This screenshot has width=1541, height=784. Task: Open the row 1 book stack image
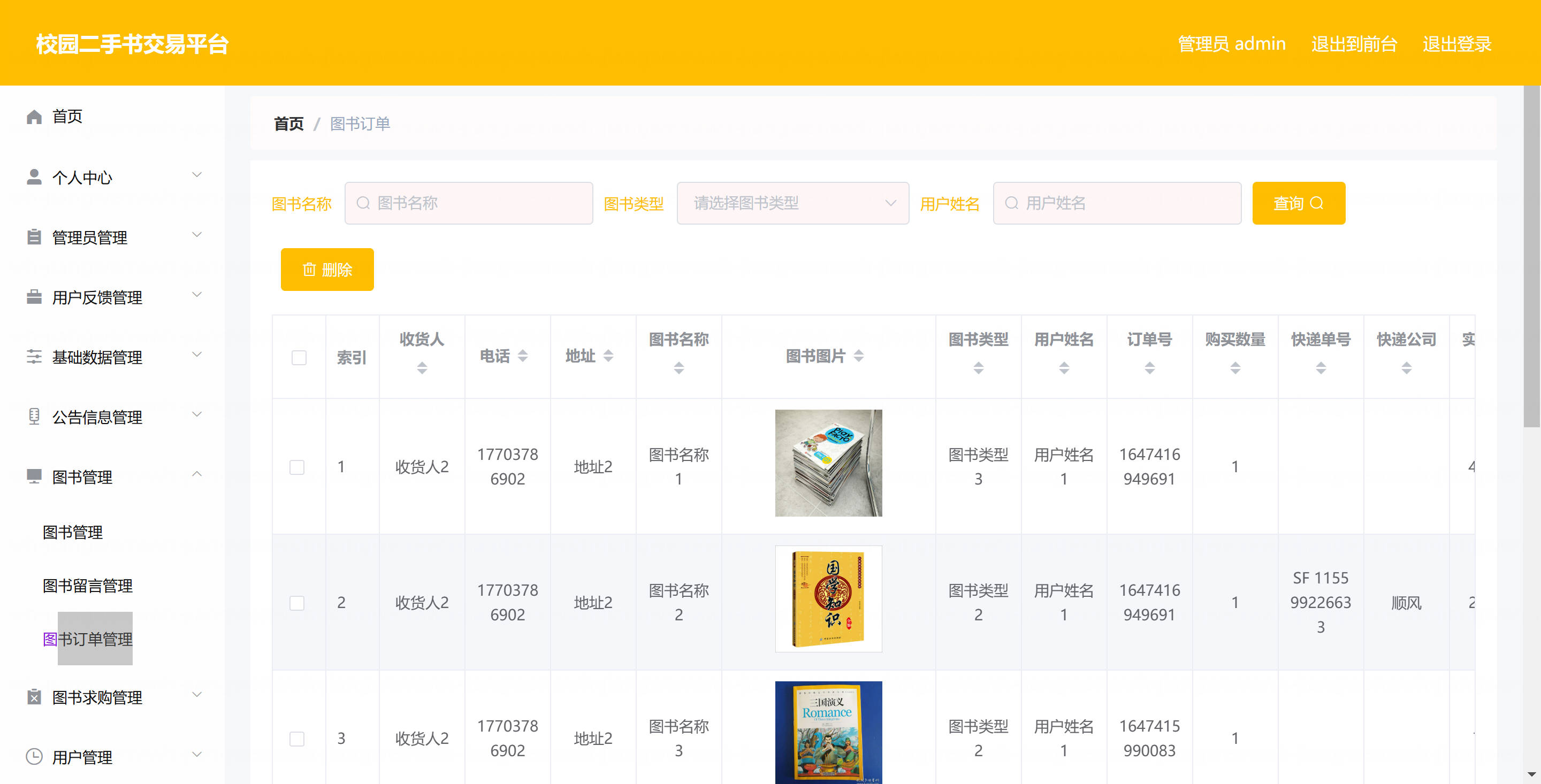828,463
